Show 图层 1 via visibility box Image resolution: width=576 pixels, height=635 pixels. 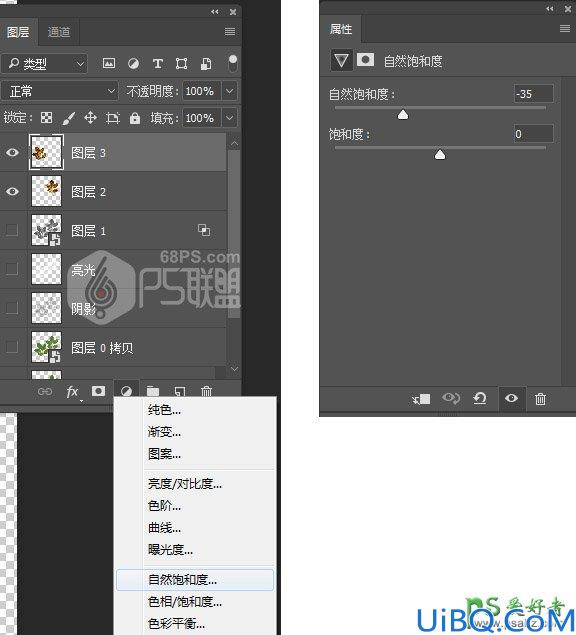click(x=12, y=230)
